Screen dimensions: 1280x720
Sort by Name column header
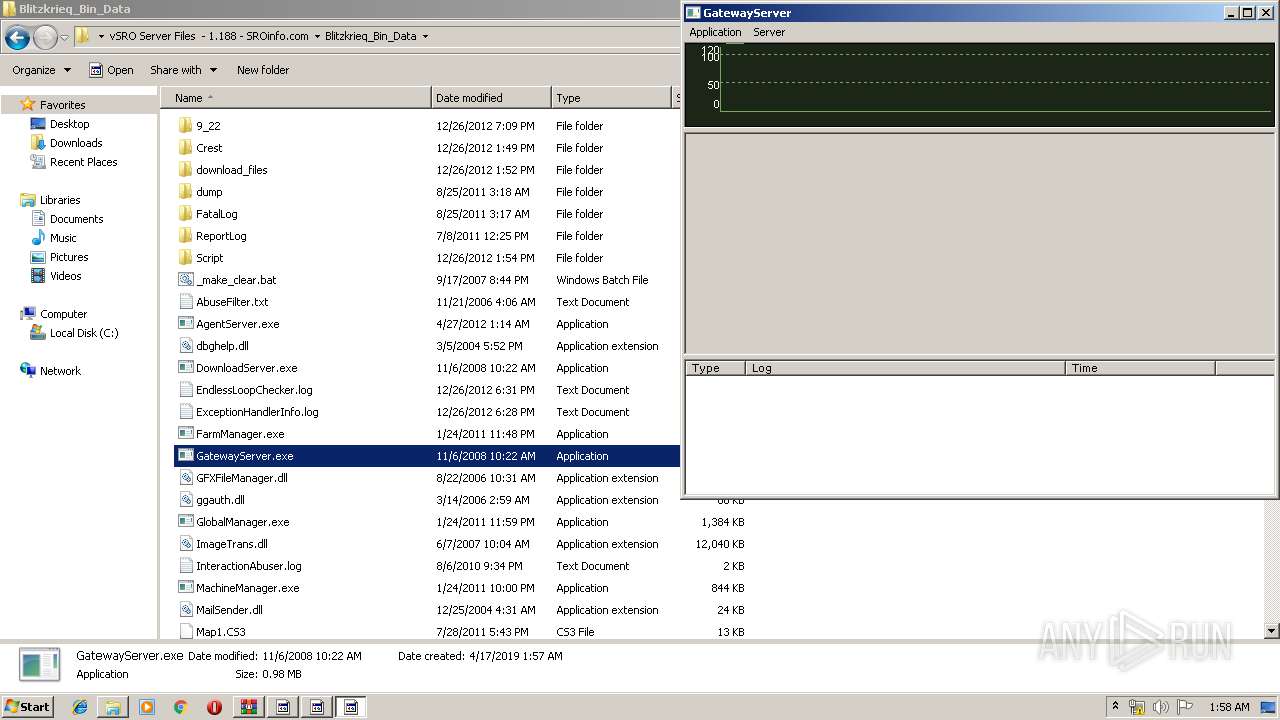(x=296, y=98)
